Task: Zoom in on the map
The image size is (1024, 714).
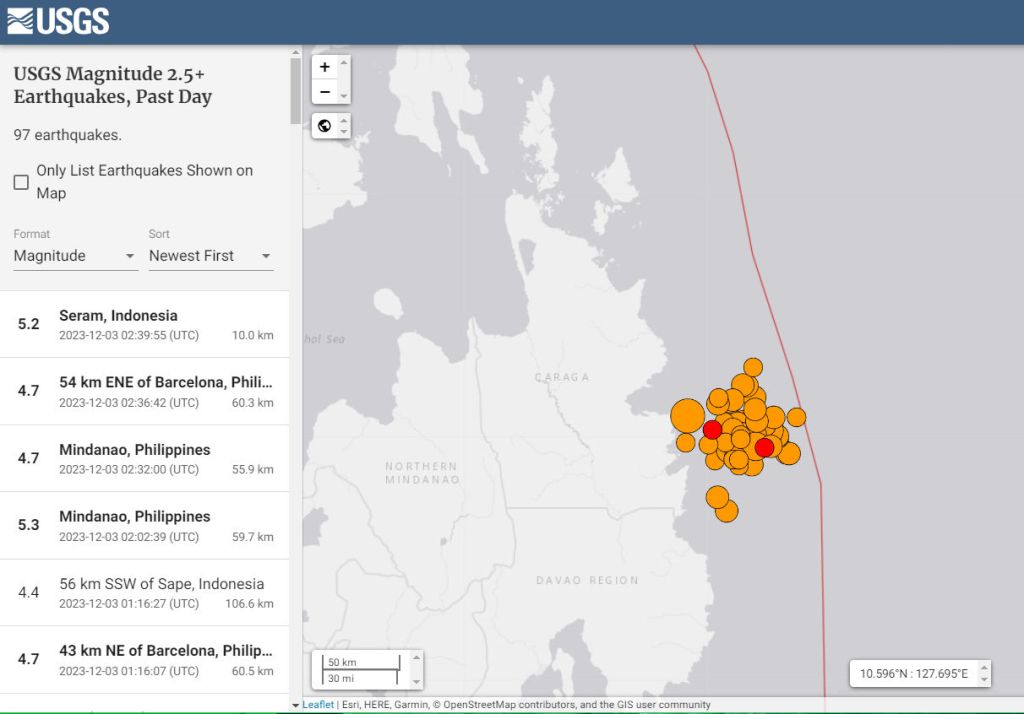Action: 325,68
